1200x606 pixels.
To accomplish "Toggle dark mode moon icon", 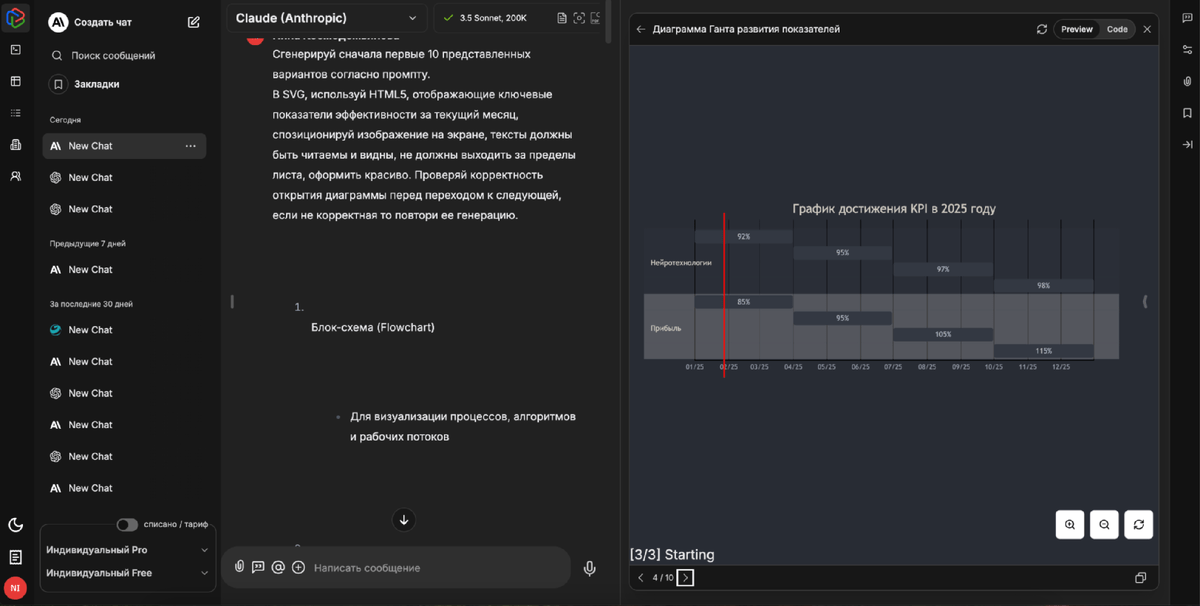I will tap(15, 524).
